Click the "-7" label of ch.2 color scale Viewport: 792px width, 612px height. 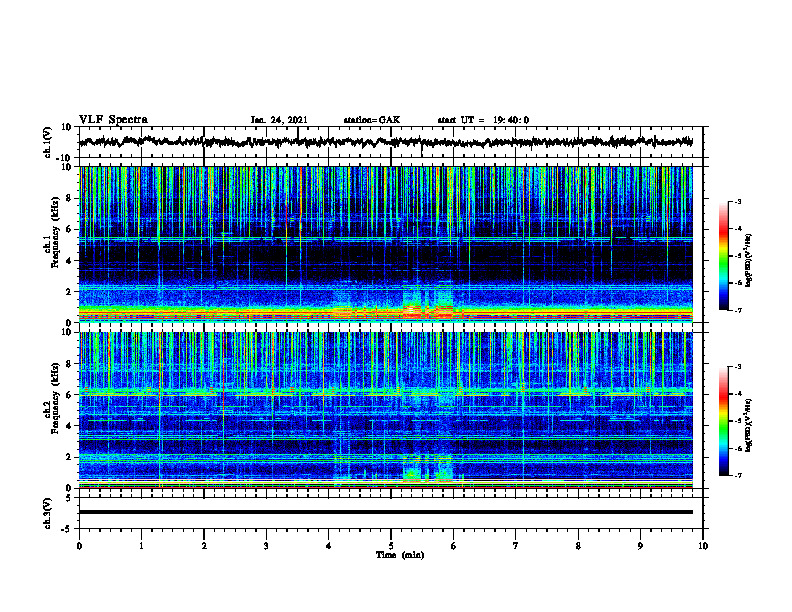tap(737, 476)
